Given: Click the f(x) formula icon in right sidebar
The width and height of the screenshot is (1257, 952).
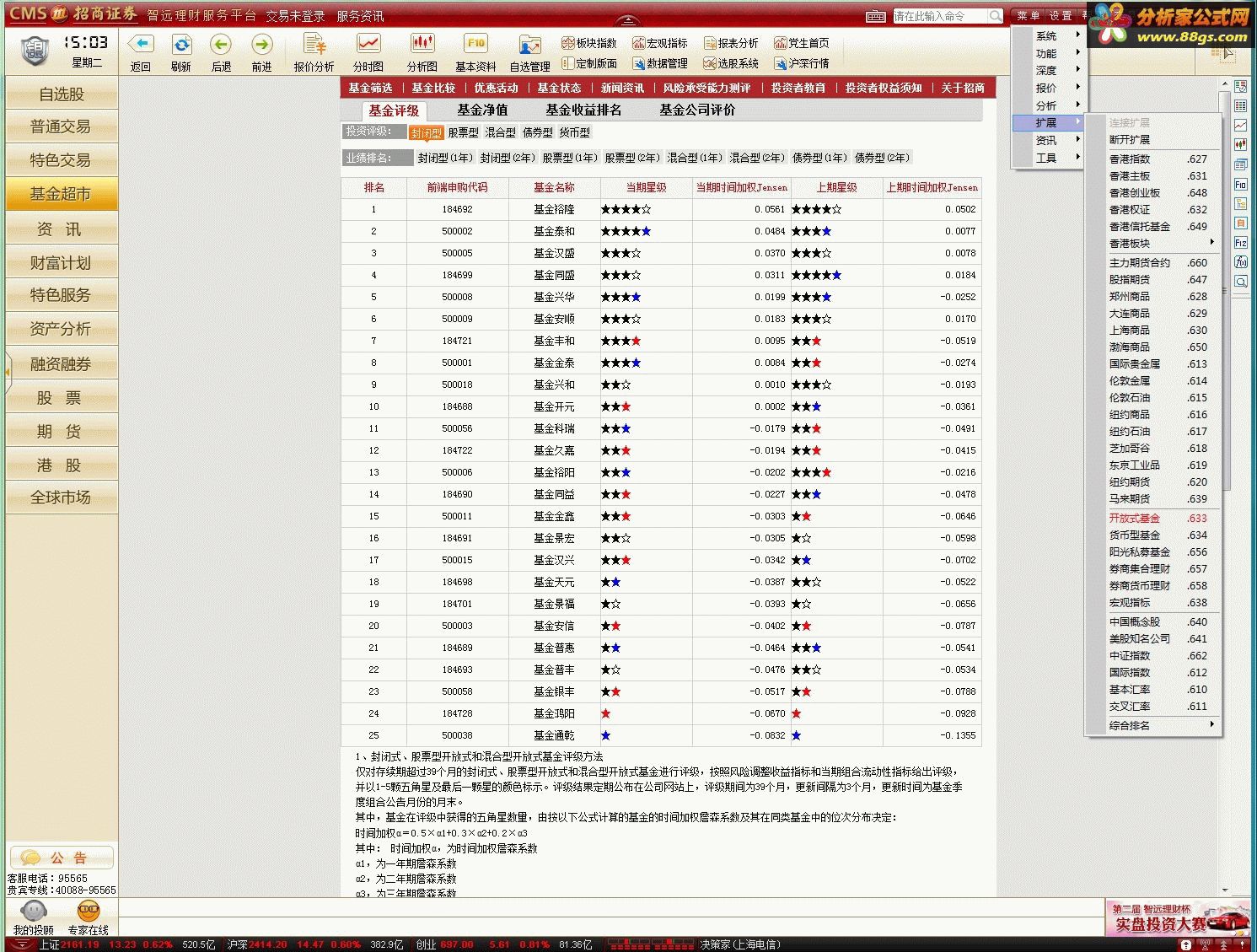Looking at the screenshot, I should 1240,262.
